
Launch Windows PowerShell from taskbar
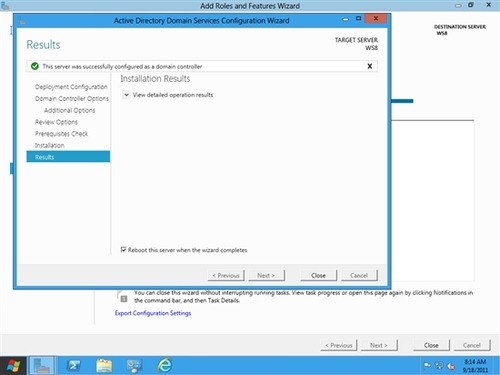(x=73, y=366)
